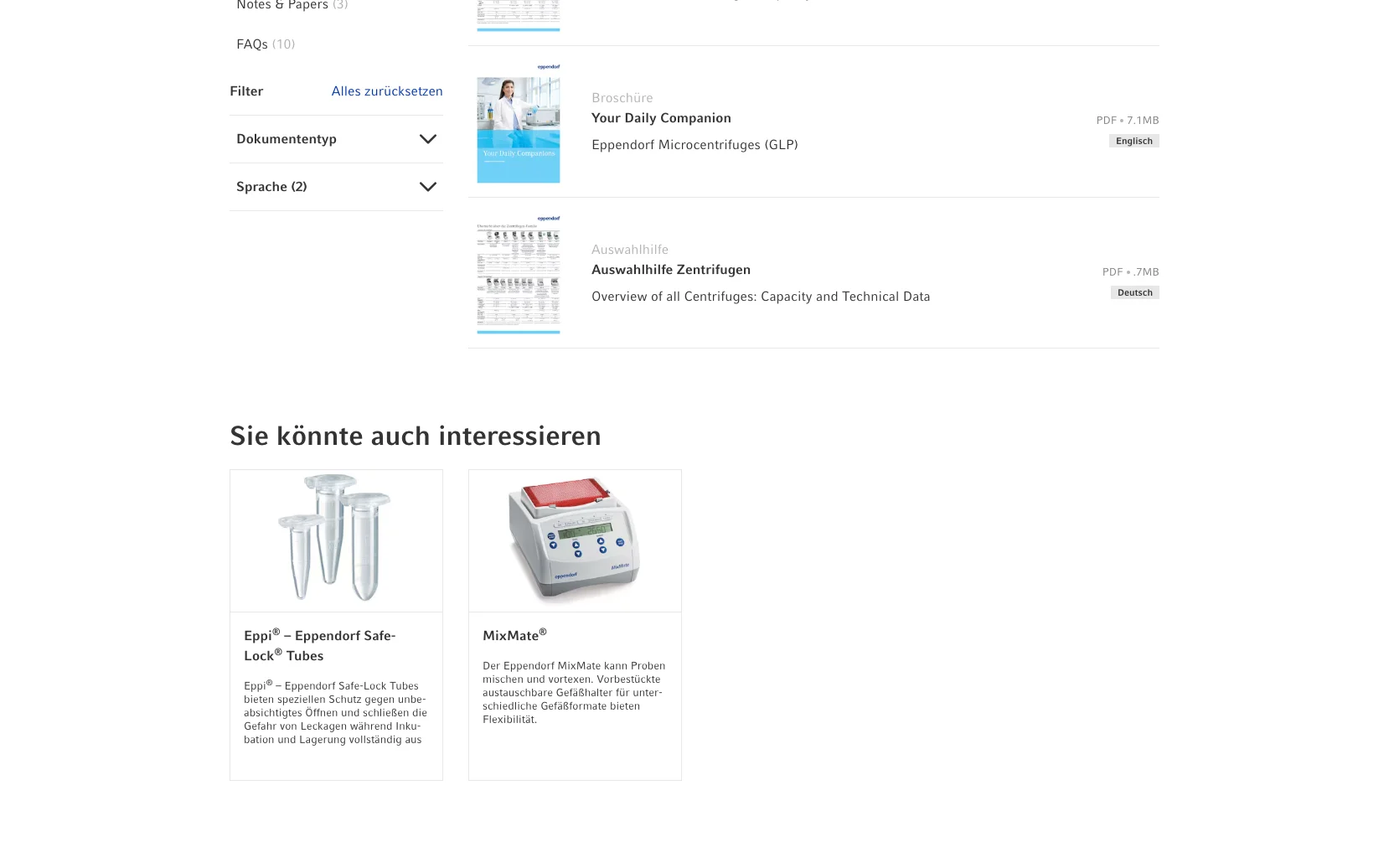Open Your Daily Companion brochure thumbnail
The width and height of the screenshot is (1389, 868).
[519, 122]
